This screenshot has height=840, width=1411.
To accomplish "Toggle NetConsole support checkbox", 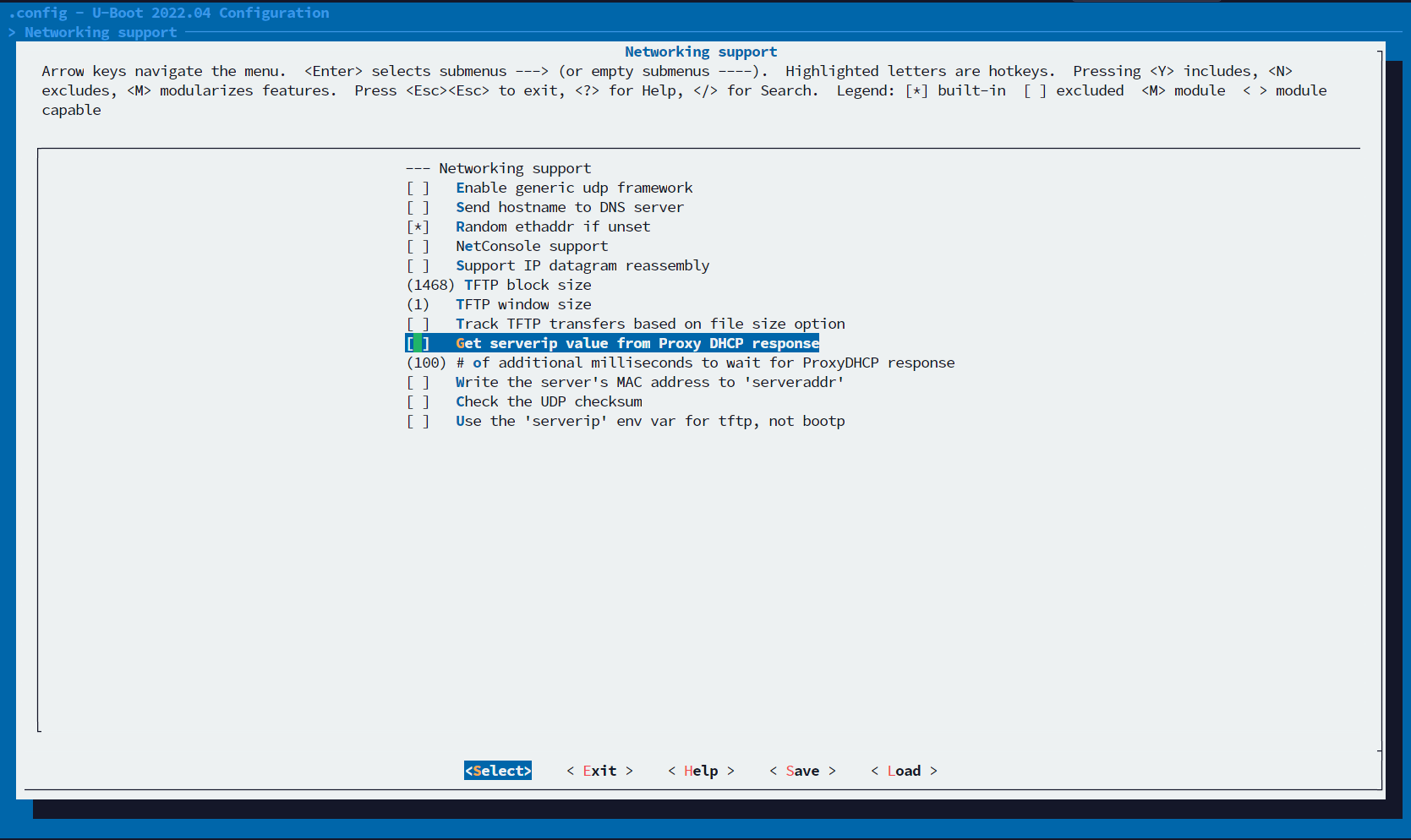I will click(418, 246).
